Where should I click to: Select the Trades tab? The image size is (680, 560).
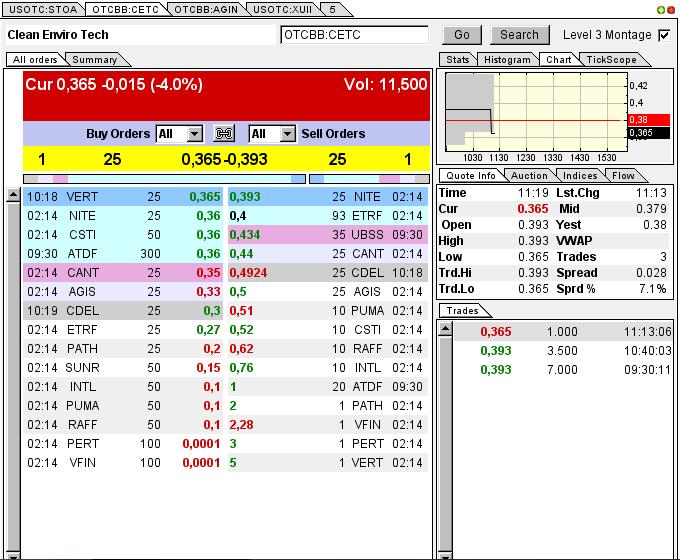pyautogui.click(x=463, y=311)
